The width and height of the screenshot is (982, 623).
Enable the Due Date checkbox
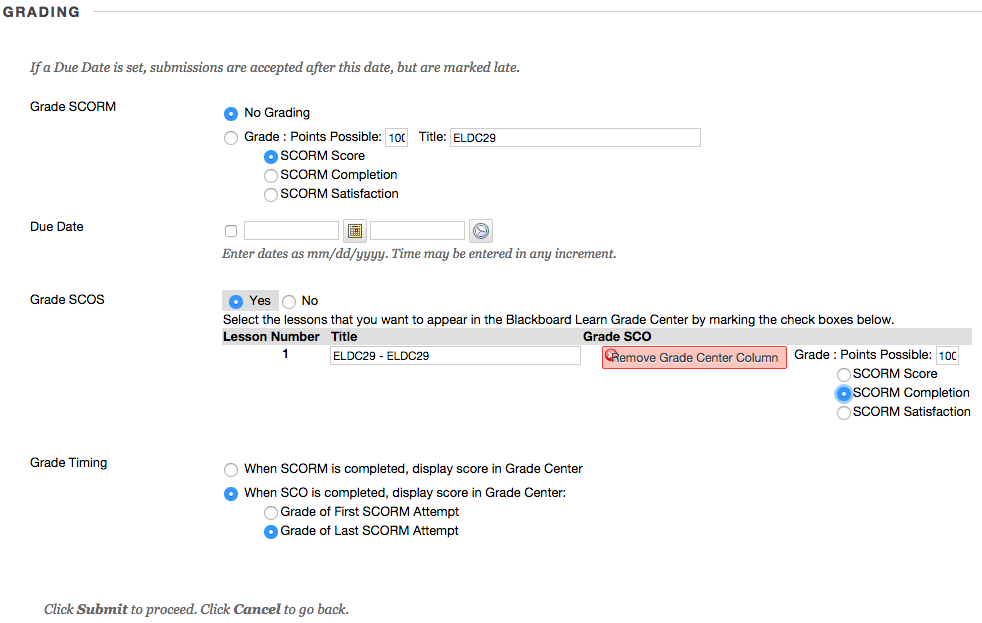(x=231, y=231)
